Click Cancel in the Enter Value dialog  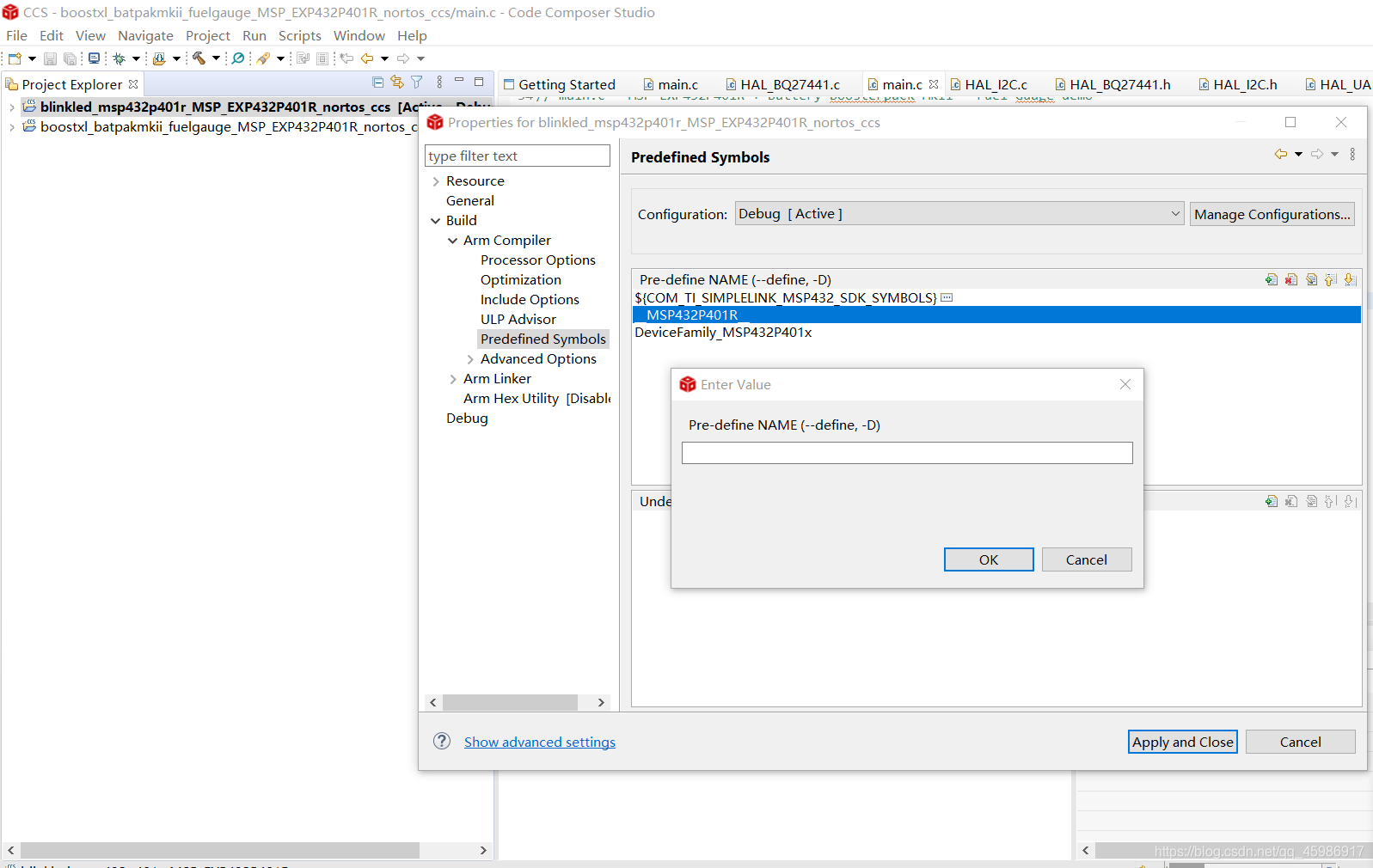(1087, 559)
